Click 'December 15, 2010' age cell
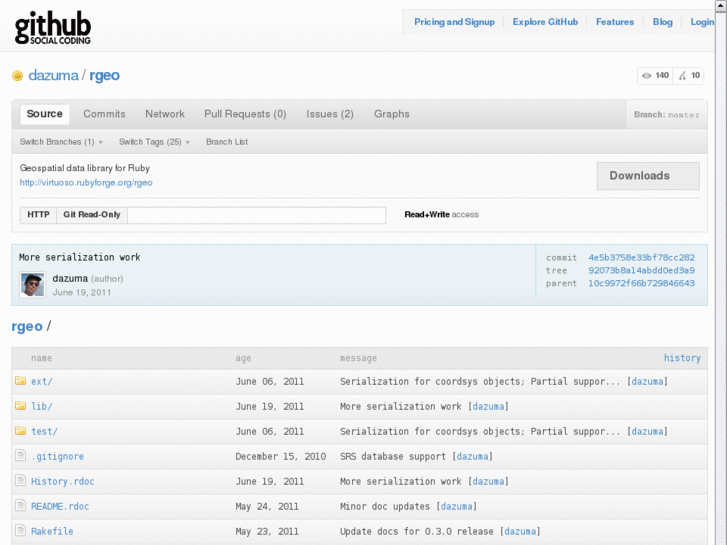Screen dimensions: 727x545 pyautogui.click(x=281, y=457)
